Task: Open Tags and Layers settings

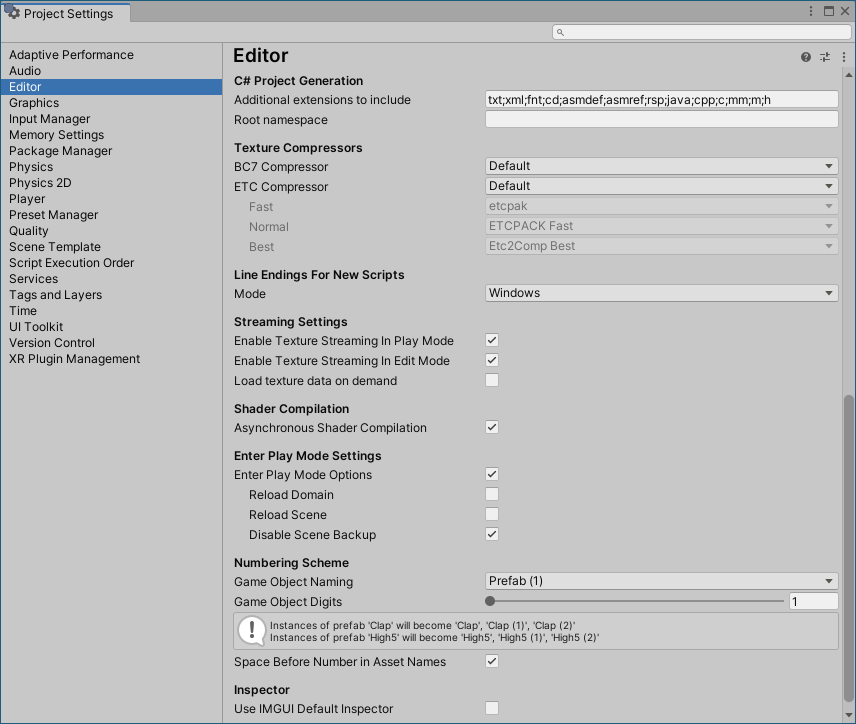Action: tap(111, 295)
